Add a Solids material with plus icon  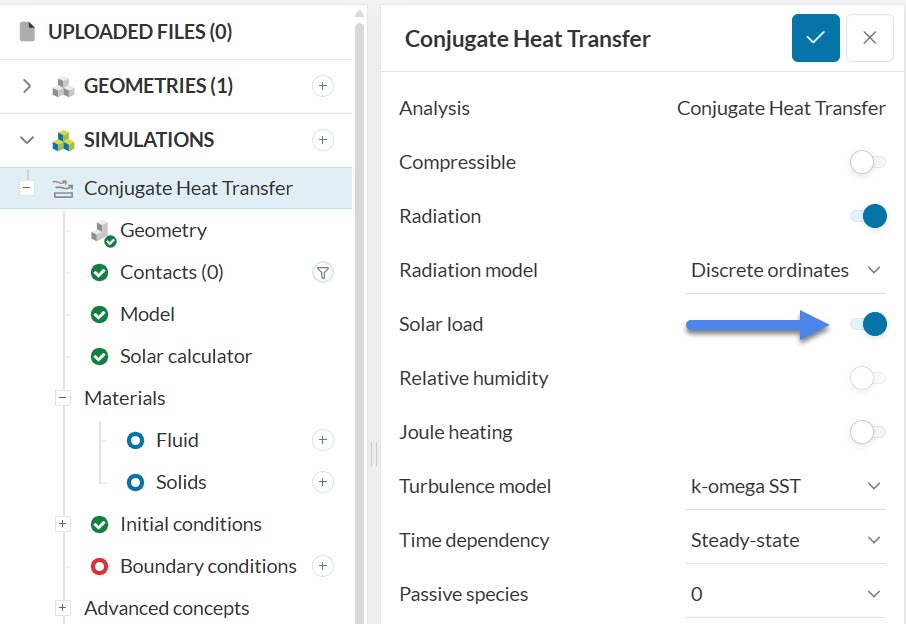[323, 482]
